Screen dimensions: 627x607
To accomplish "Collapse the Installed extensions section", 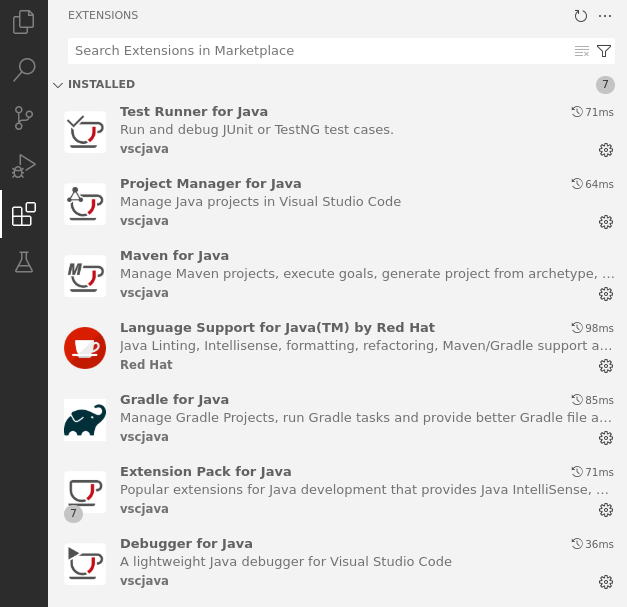I will click(x=58, y=85).
